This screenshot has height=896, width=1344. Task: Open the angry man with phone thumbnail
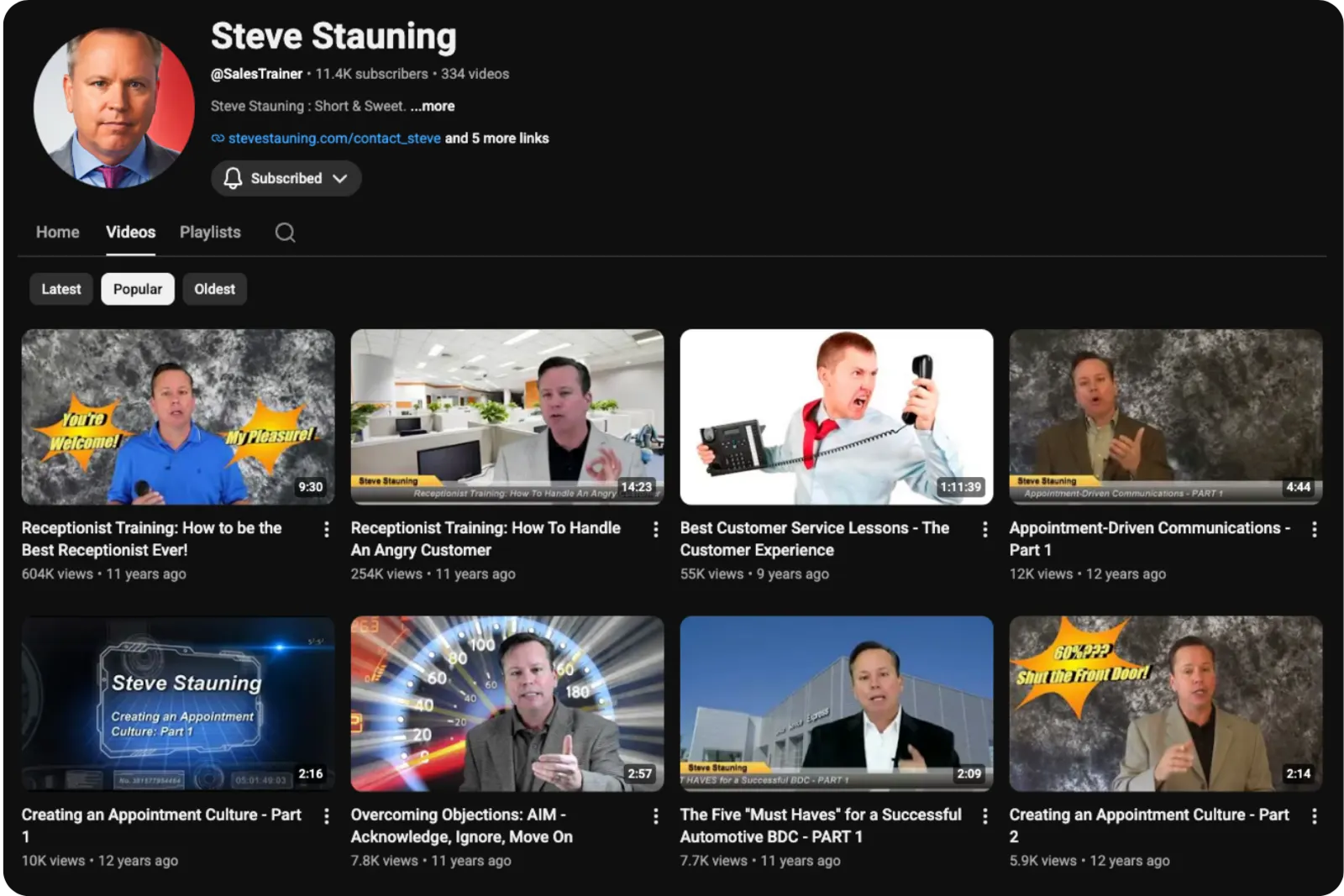pyautogui.click(x=837, y=417)
